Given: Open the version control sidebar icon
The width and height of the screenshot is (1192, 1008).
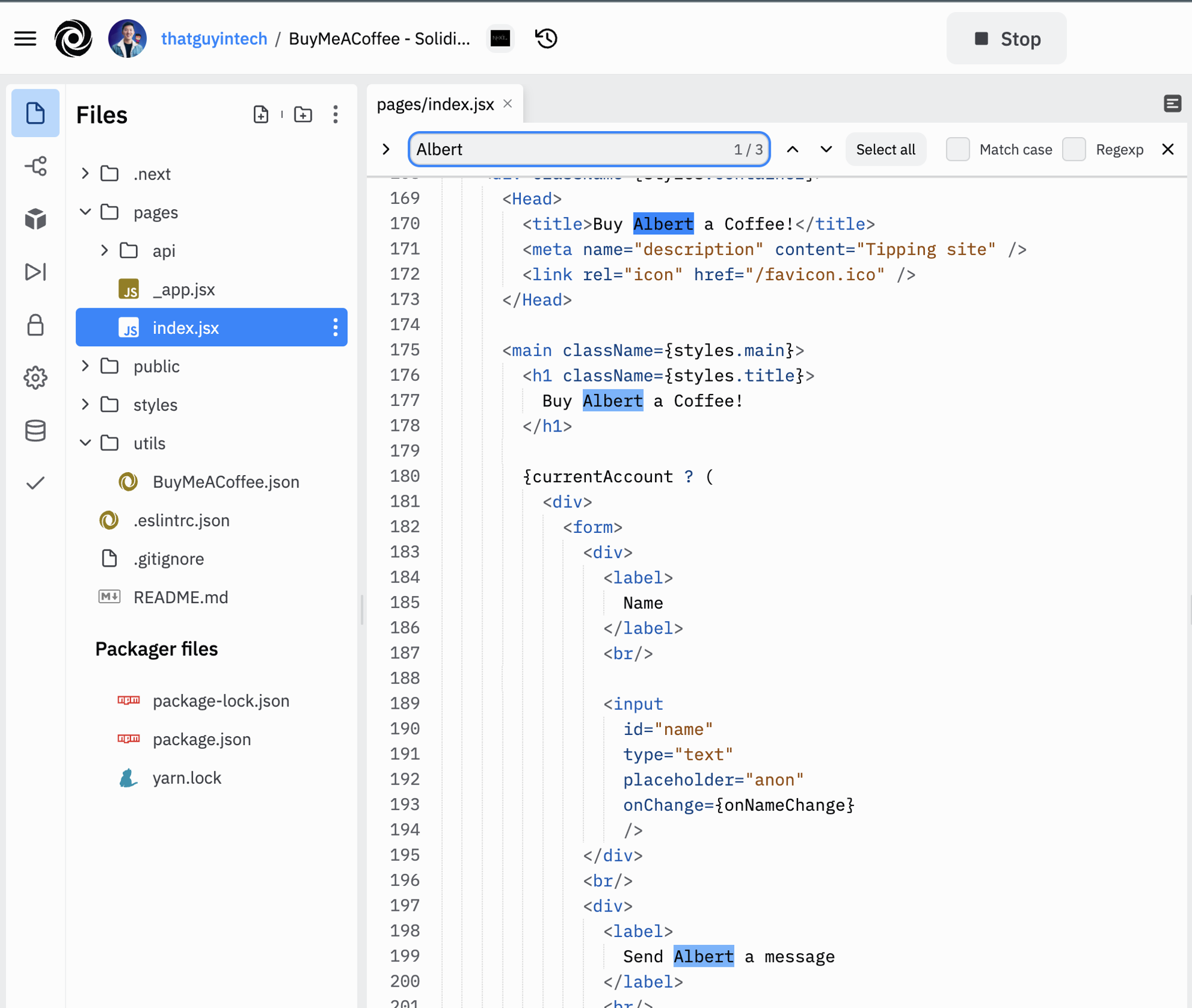Looking at the screenshot, I should tap(36, 166).
